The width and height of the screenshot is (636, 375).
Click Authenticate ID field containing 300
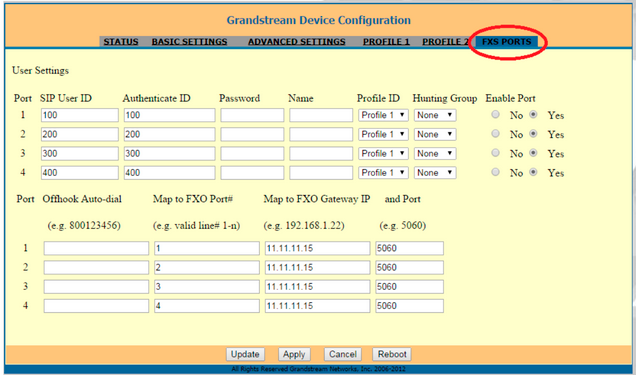pyautogui.click(x=170, y=153)
